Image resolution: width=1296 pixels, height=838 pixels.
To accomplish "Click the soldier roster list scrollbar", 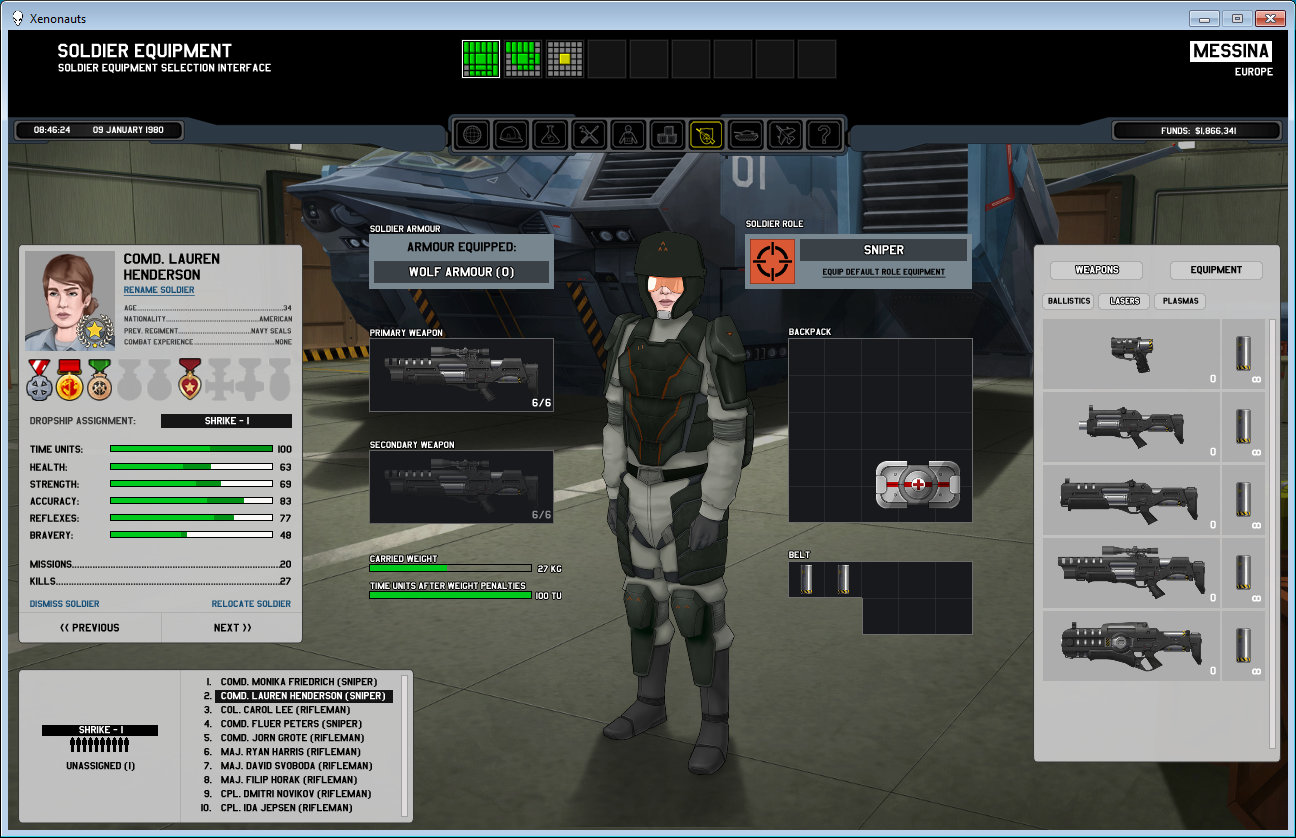I will pyautogui.click(x=404, y=746).
